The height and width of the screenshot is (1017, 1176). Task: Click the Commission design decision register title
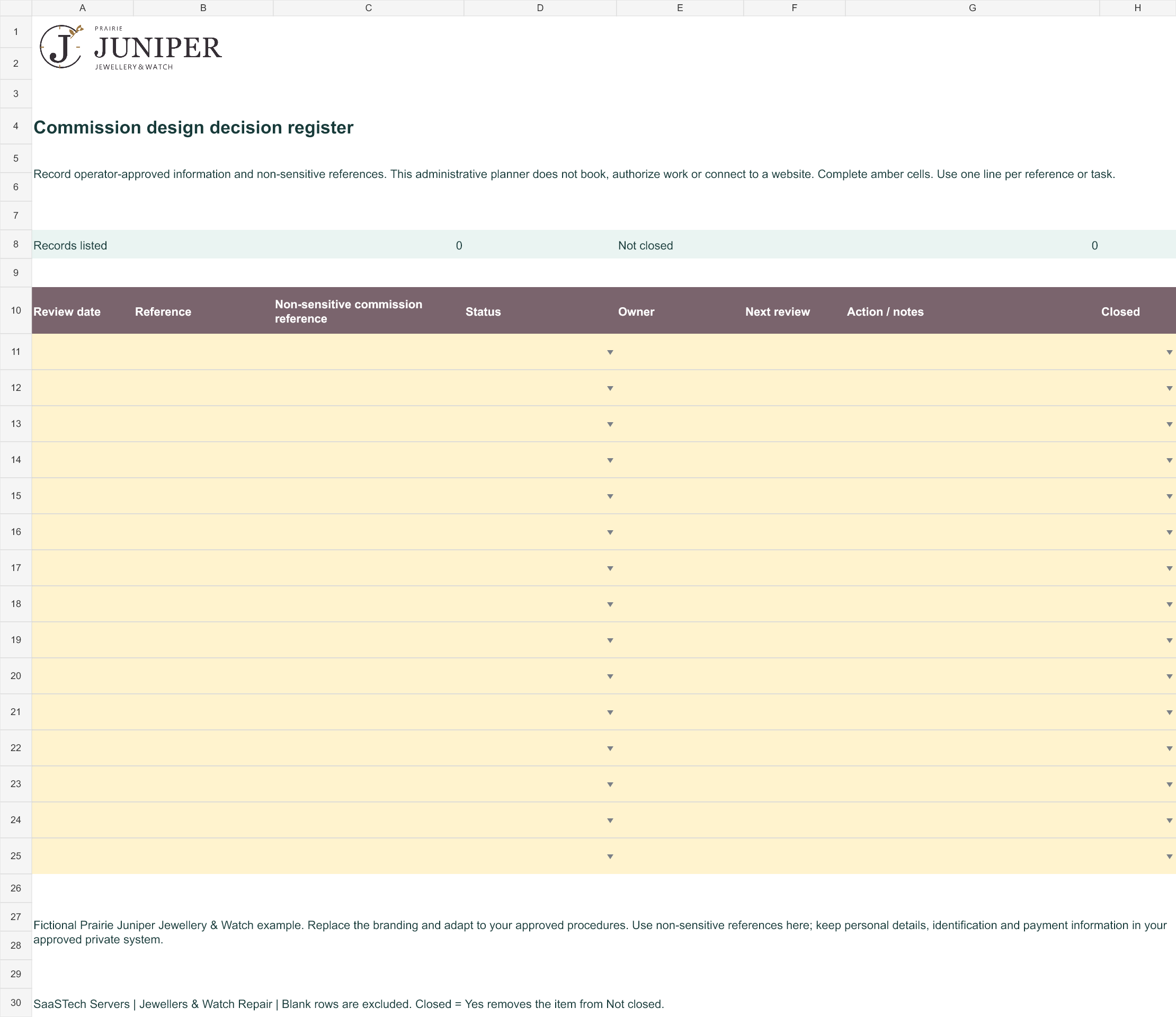[193, 128]
